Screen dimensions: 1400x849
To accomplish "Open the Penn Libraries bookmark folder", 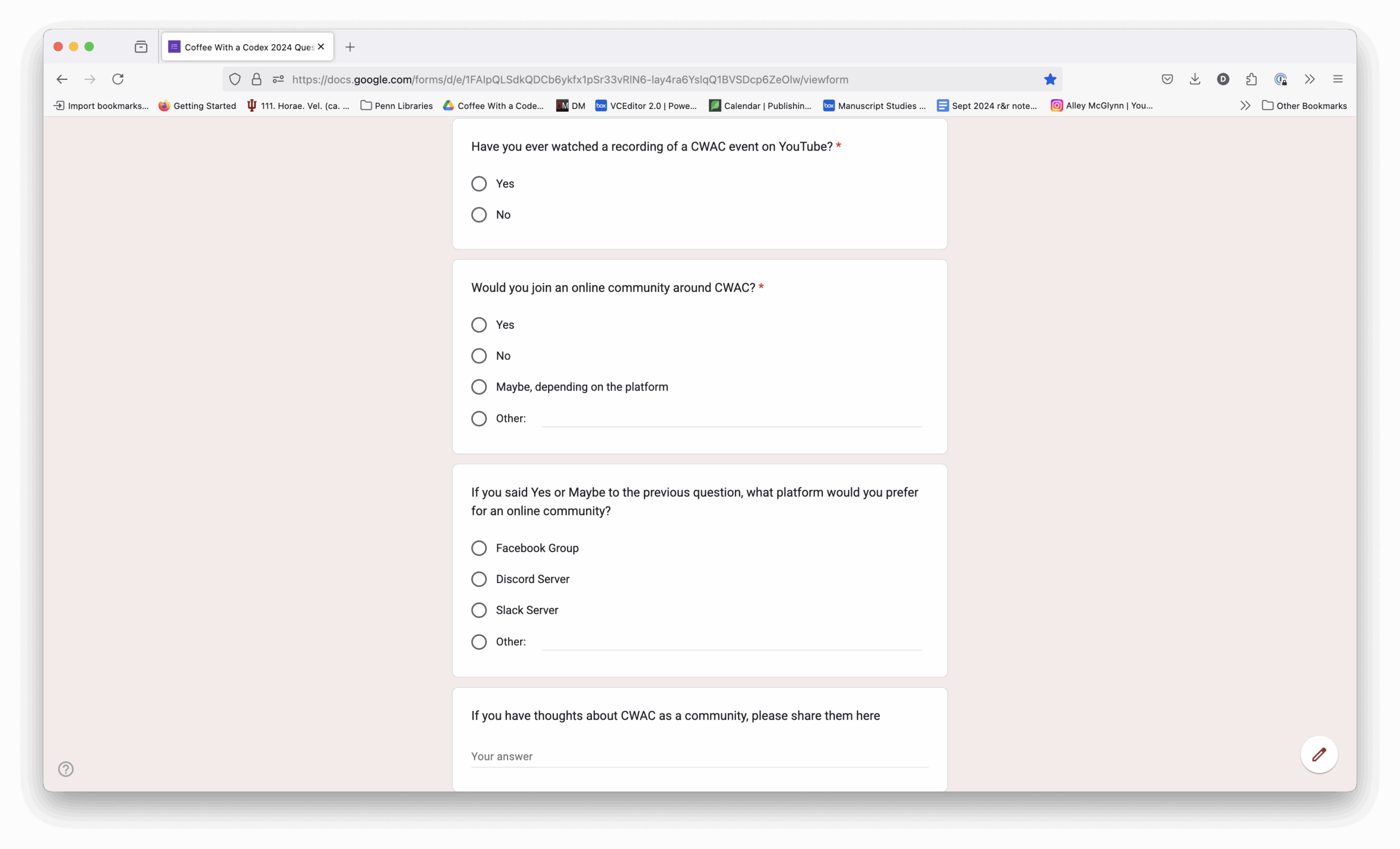I will tap(396, 106).
